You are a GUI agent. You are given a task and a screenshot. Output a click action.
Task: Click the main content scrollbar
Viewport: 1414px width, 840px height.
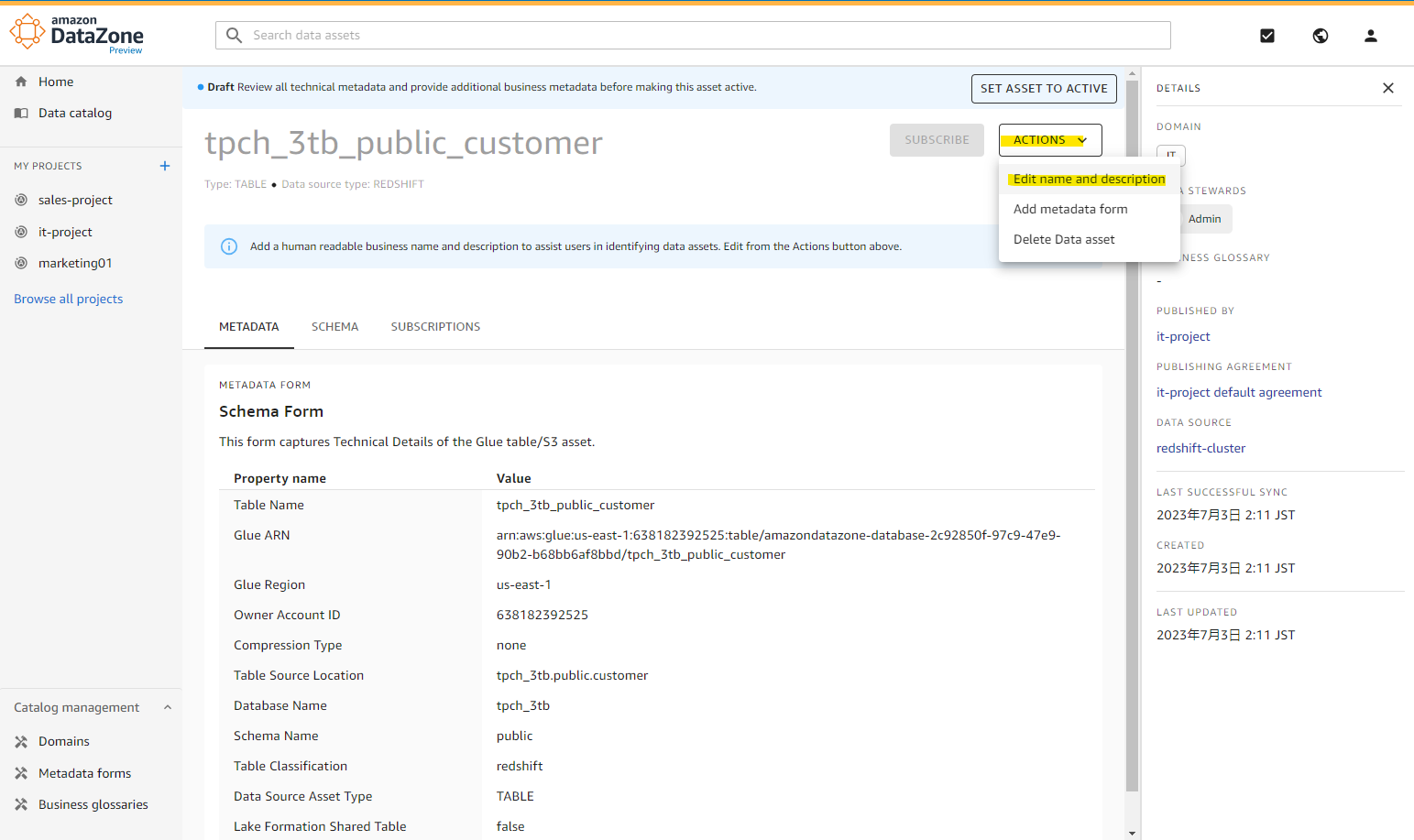pyautogui.click(x=1132, y=435)
